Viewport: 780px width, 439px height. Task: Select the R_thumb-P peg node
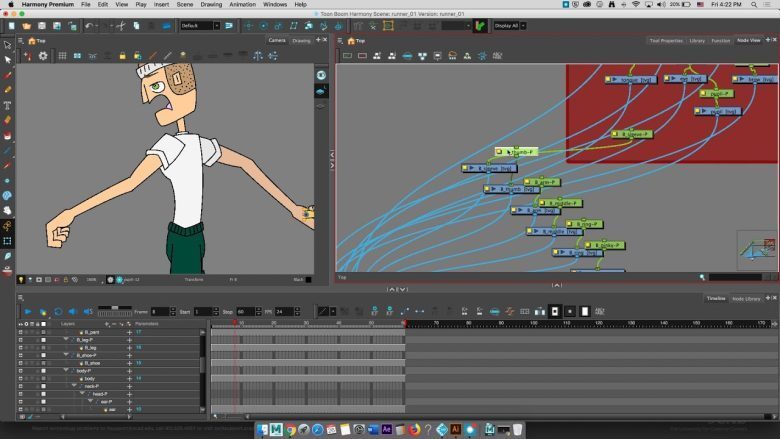[x=517, y=152]
